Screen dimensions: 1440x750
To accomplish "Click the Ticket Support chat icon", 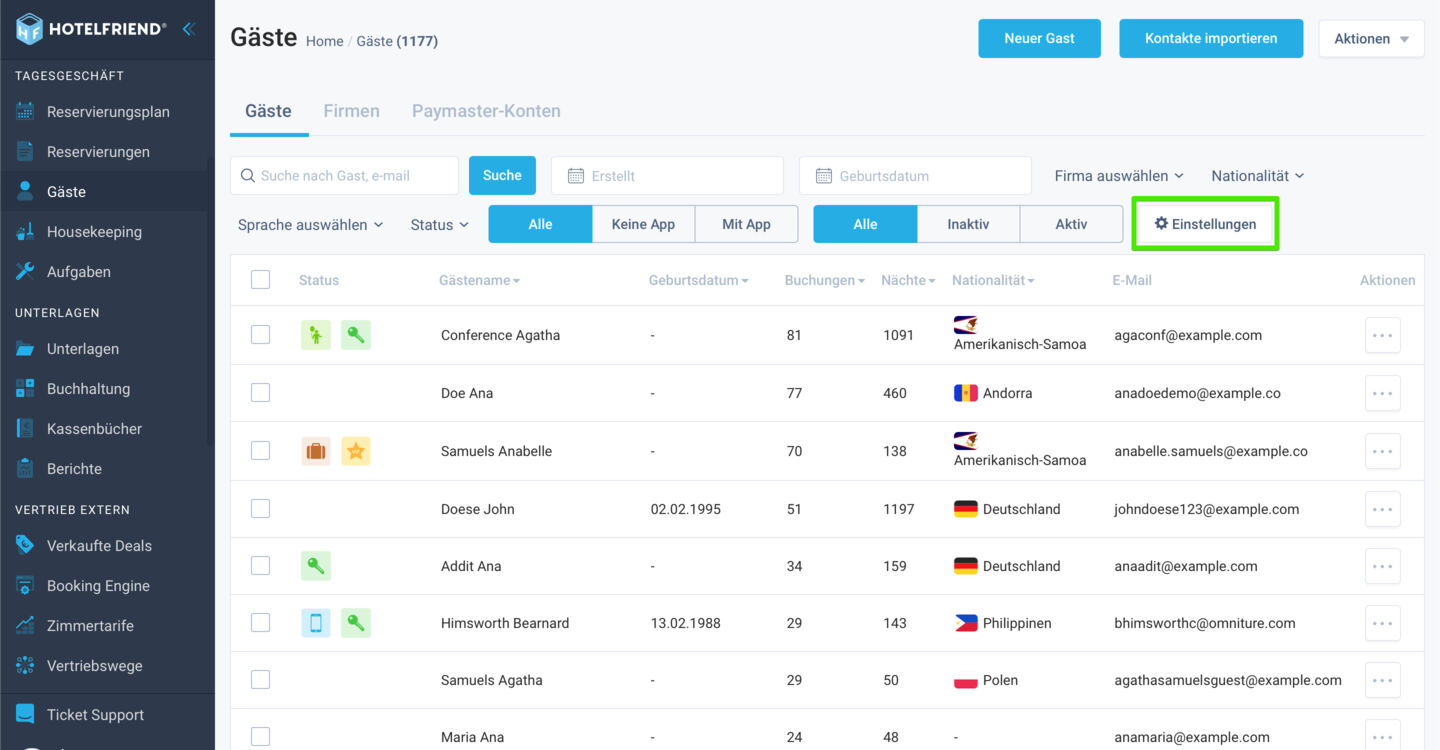I will tap(25, 715).
